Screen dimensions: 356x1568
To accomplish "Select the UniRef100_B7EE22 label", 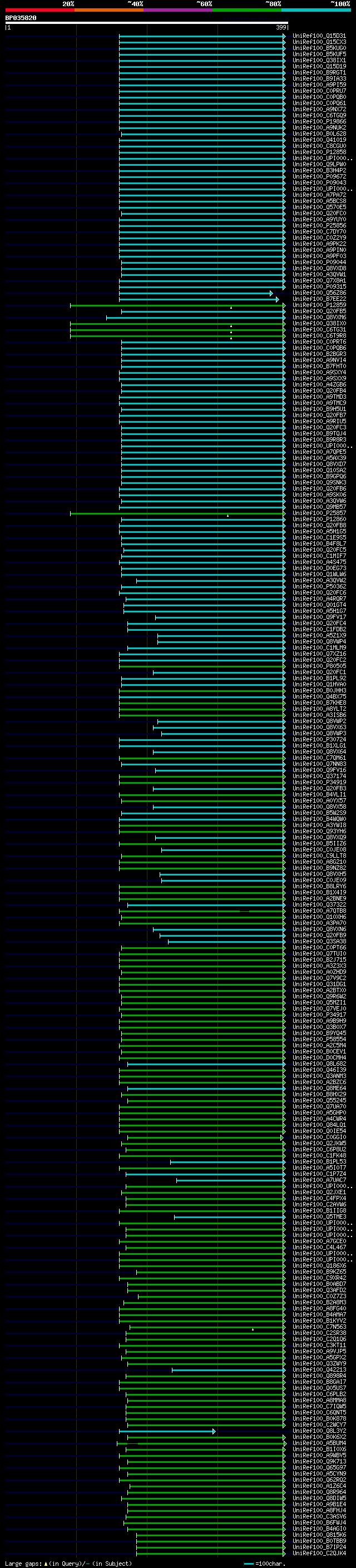I will click(x=319, y=299).
